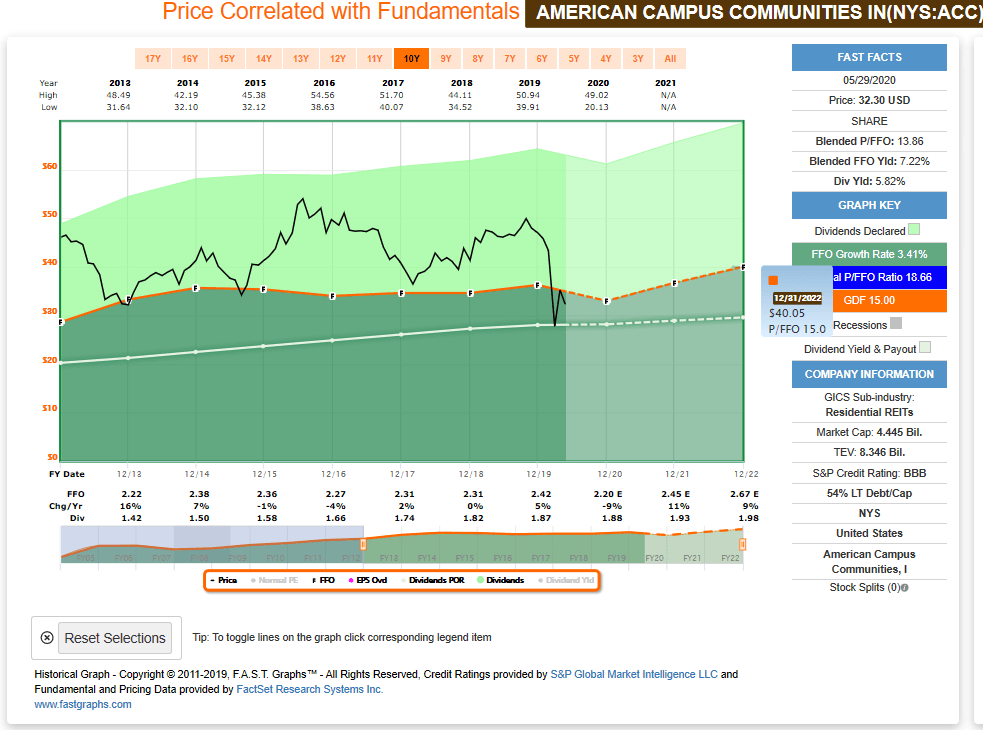Choose the 3Y time range tab

tap(638, 58)
